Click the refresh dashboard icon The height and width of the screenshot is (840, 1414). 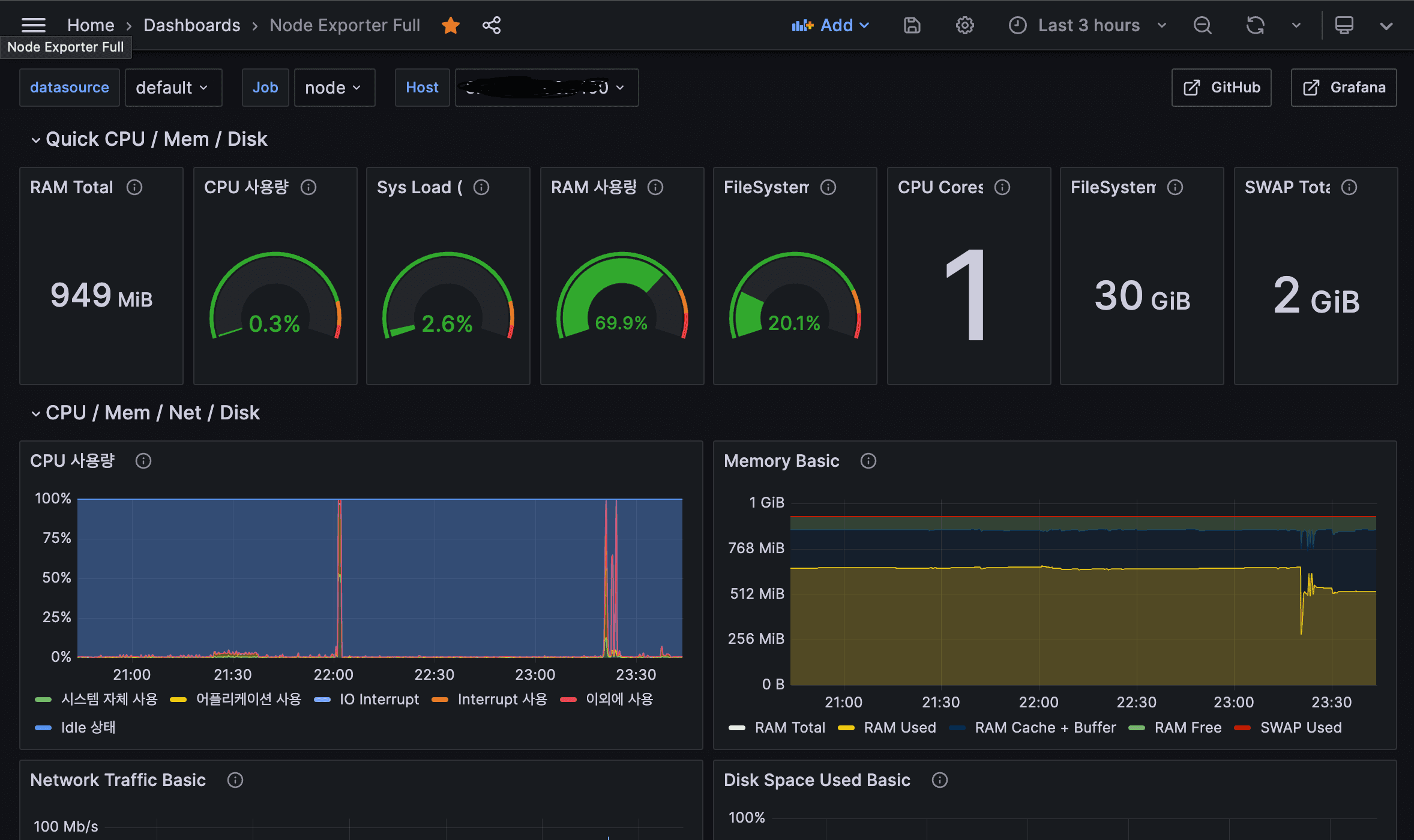coord(1255,25)
